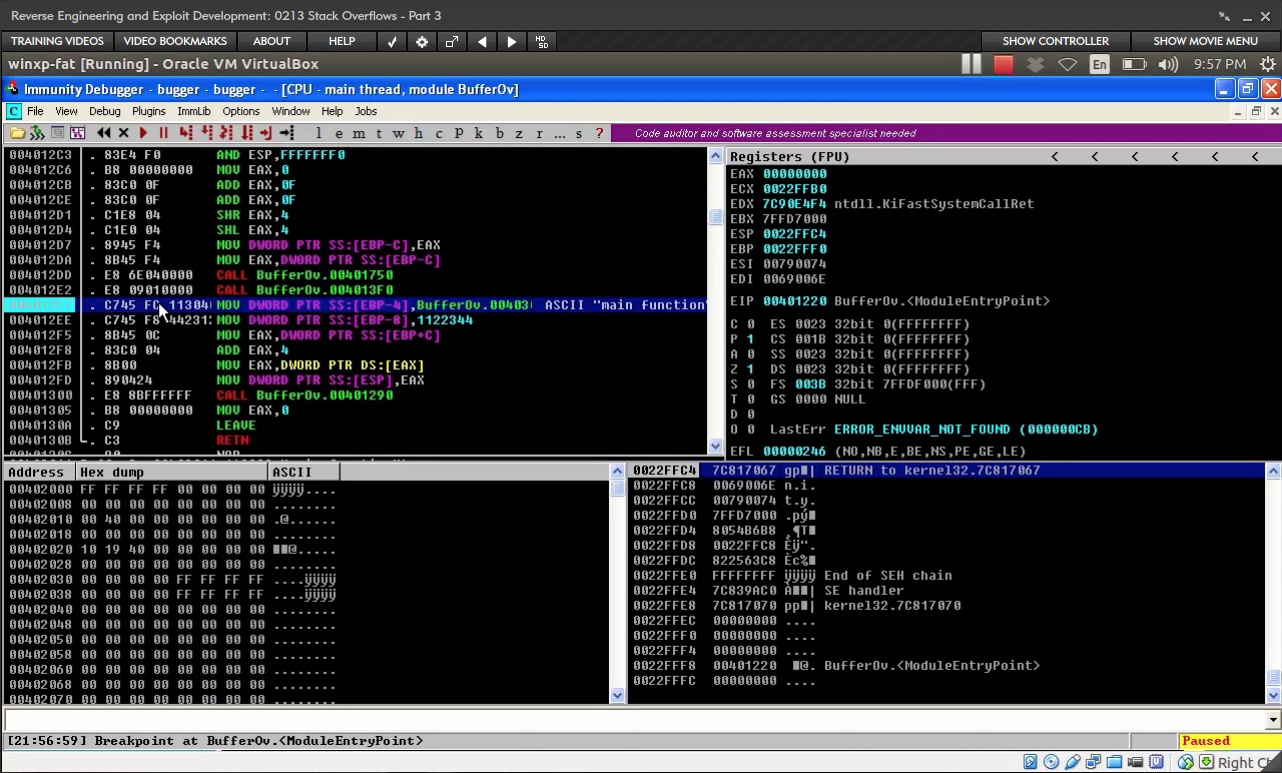This screenshot has height=773, width=1282.
Task: Show CPU window with 'c' button
Action: [x=438, y=133]
